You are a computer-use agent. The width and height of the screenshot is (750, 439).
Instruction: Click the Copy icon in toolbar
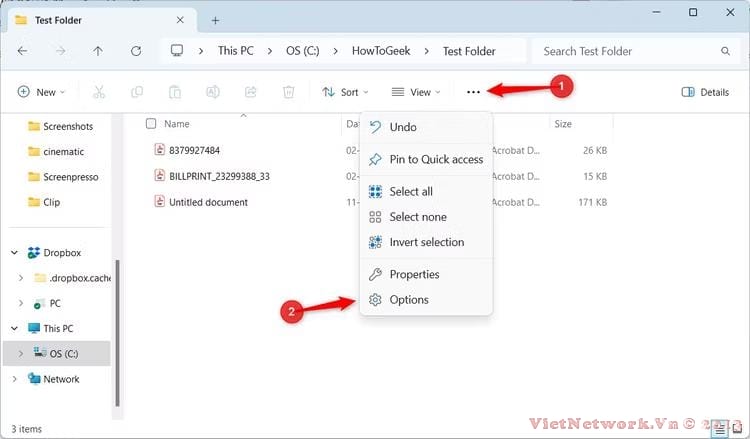136,92
